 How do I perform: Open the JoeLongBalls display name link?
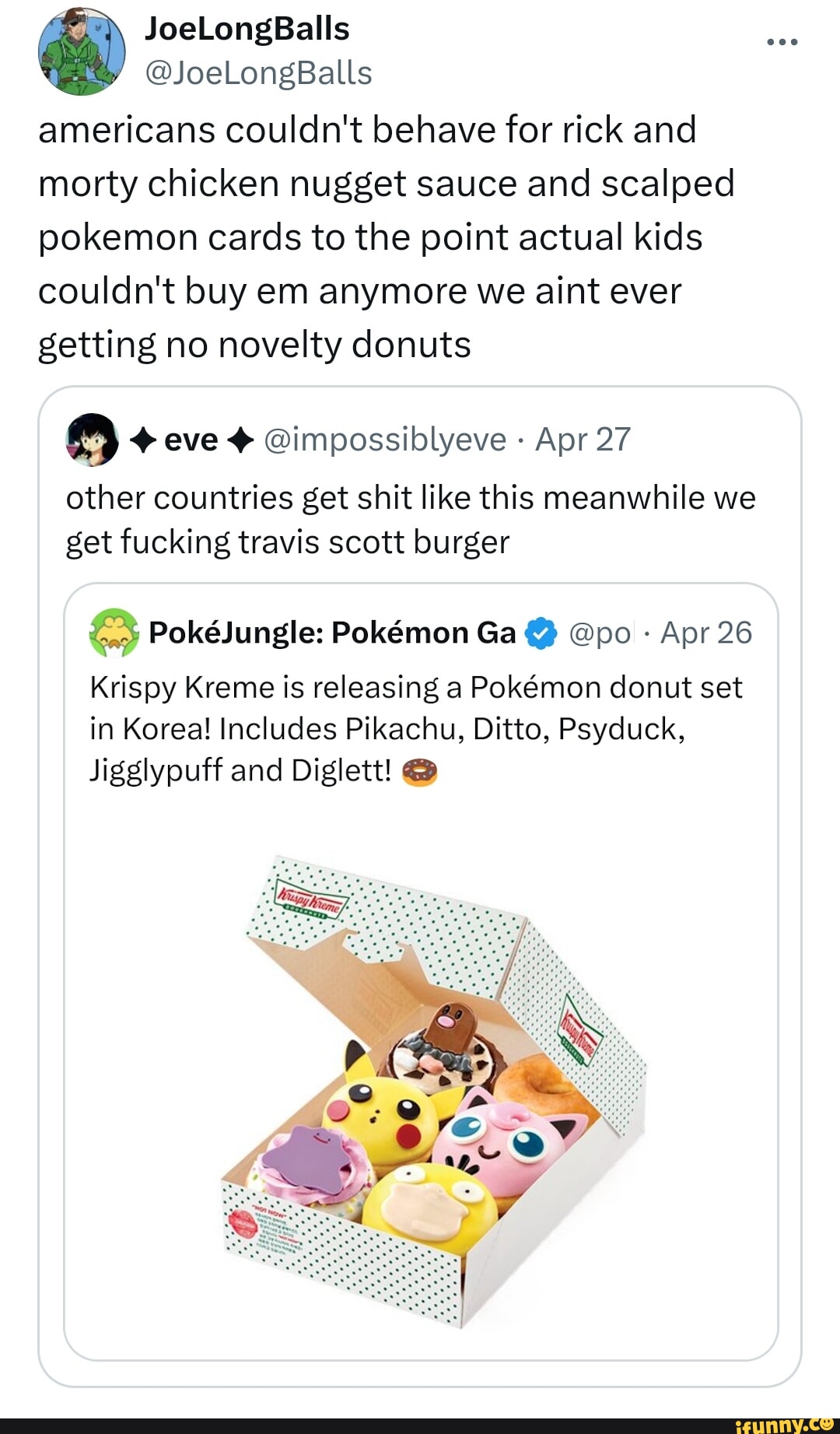tap(247, 29)
